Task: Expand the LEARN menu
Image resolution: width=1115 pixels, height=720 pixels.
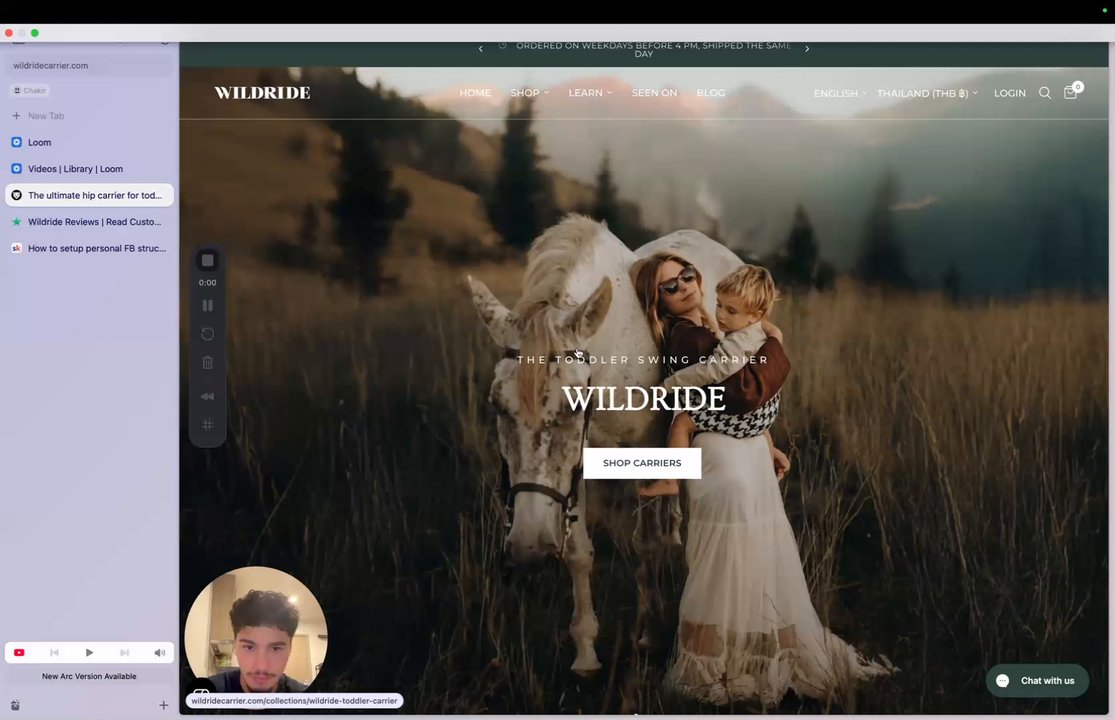Action: point(590,93)
